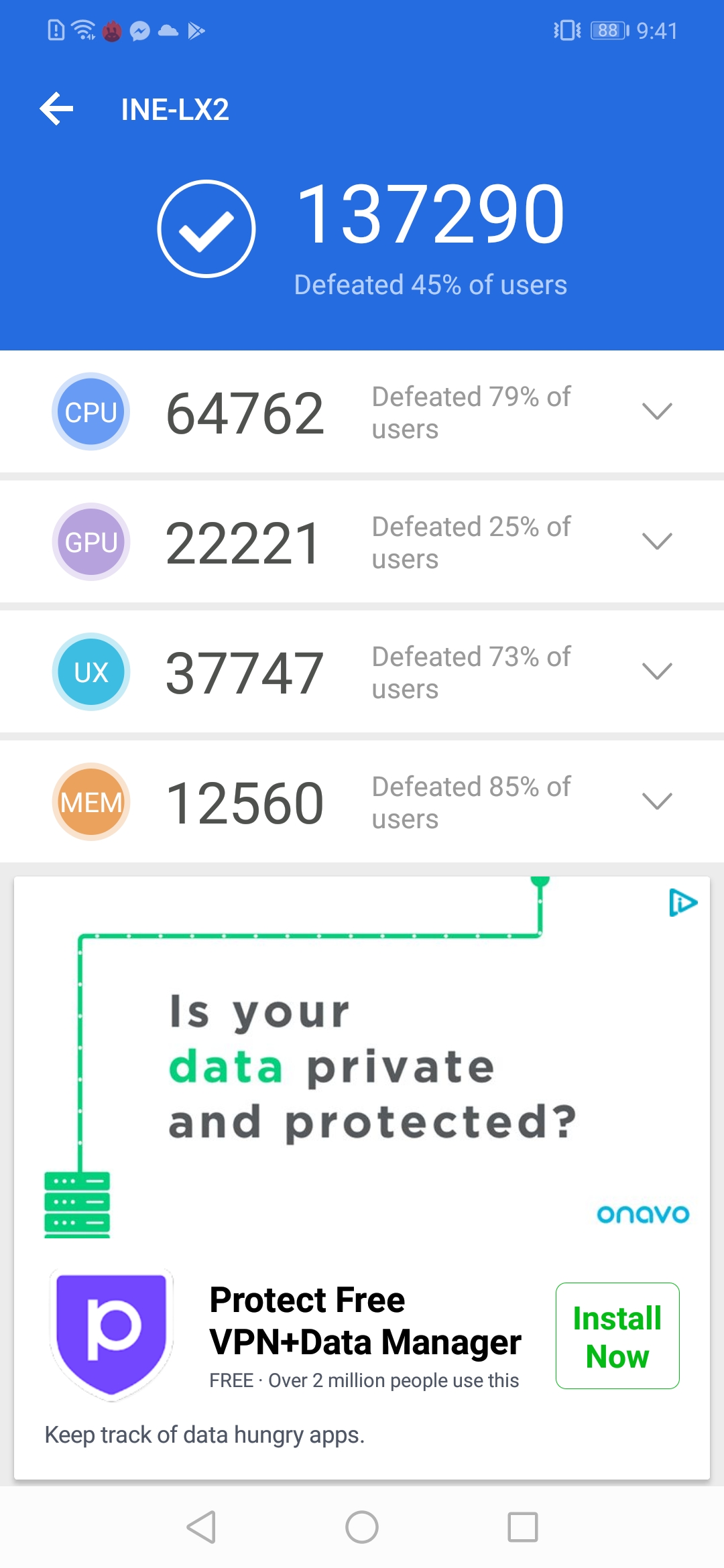Tap the onavo data privacy ad banner
The image size is (724, 1568).
362,1065
